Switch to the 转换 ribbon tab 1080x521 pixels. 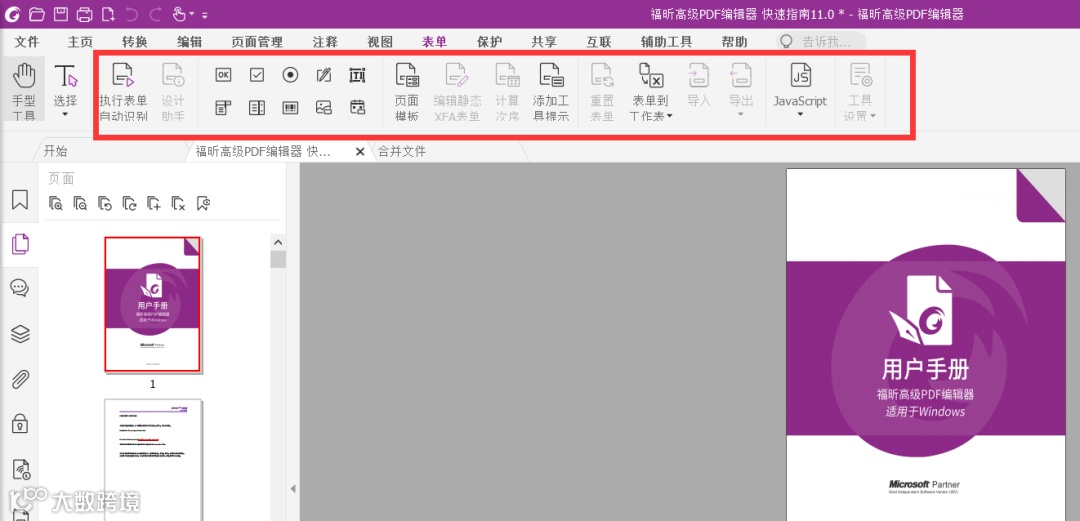tap(135, 42)
